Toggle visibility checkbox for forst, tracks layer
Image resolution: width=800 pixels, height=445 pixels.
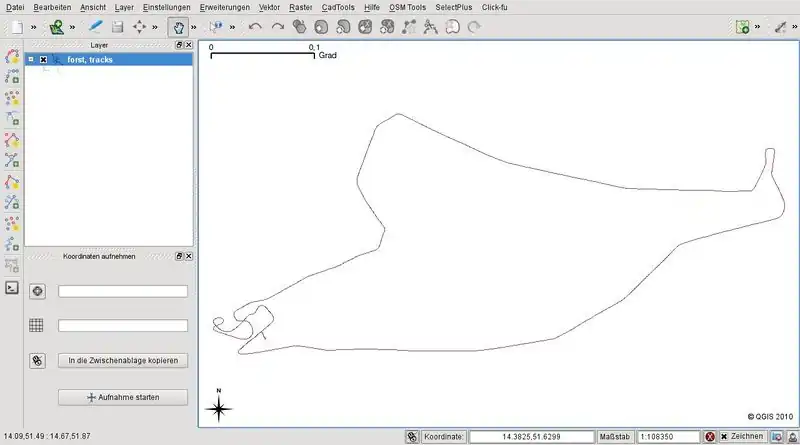tap(43, 60)
